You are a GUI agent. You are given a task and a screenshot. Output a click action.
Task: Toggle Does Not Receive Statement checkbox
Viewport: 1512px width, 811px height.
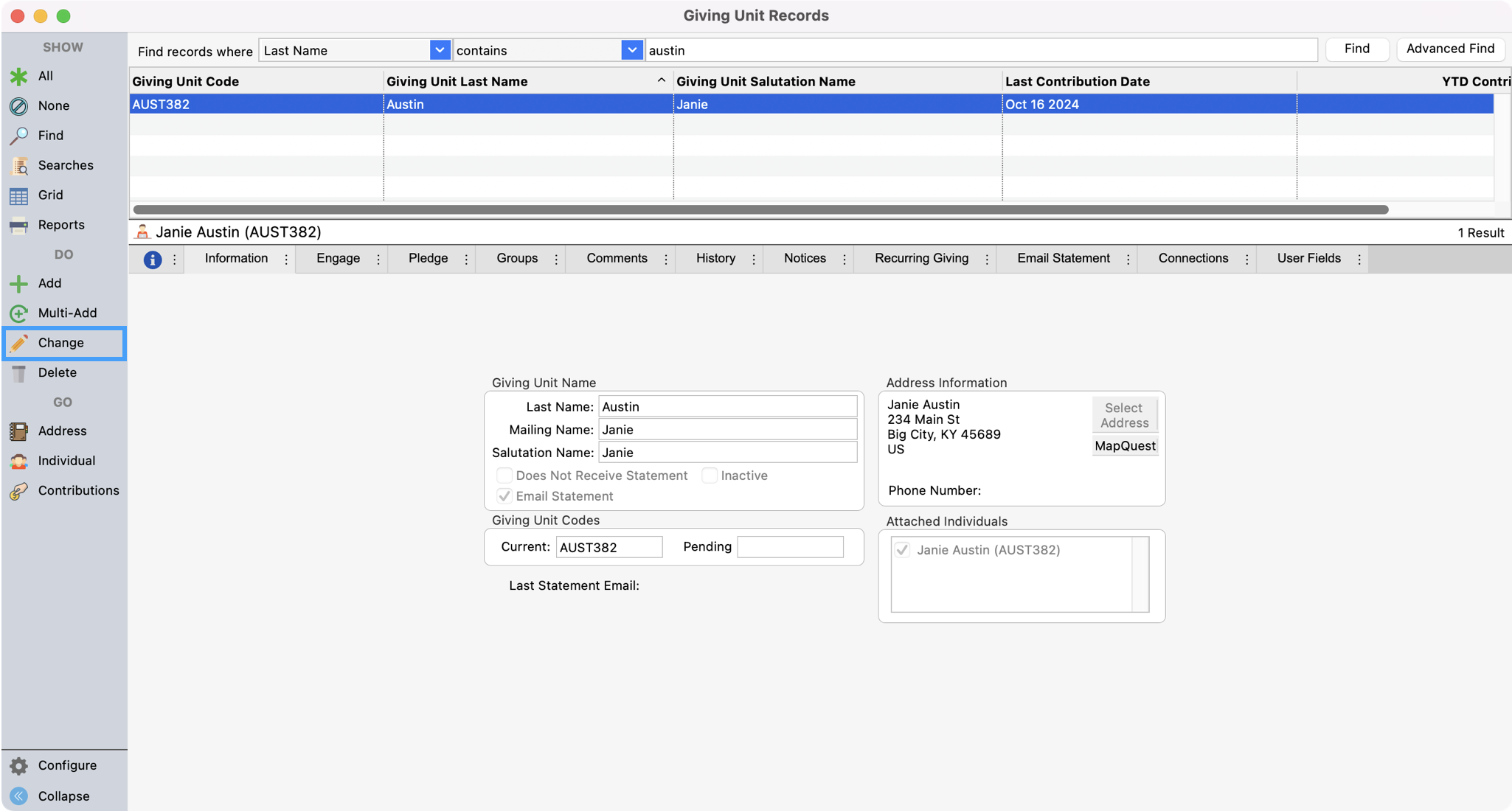coord(504,476)
